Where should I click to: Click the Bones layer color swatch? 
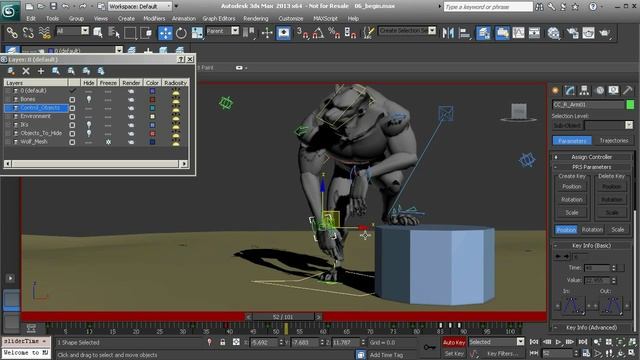coord(152,100)
